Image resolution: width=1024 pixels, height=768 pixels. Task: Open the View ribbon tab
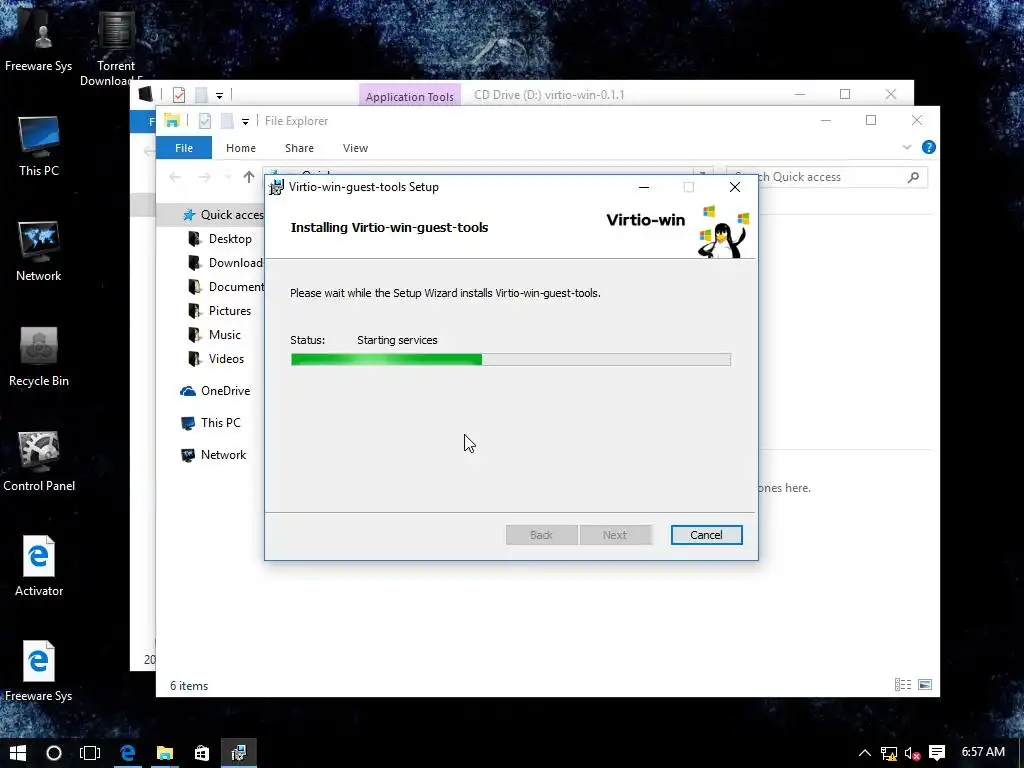tap(355, 148)
